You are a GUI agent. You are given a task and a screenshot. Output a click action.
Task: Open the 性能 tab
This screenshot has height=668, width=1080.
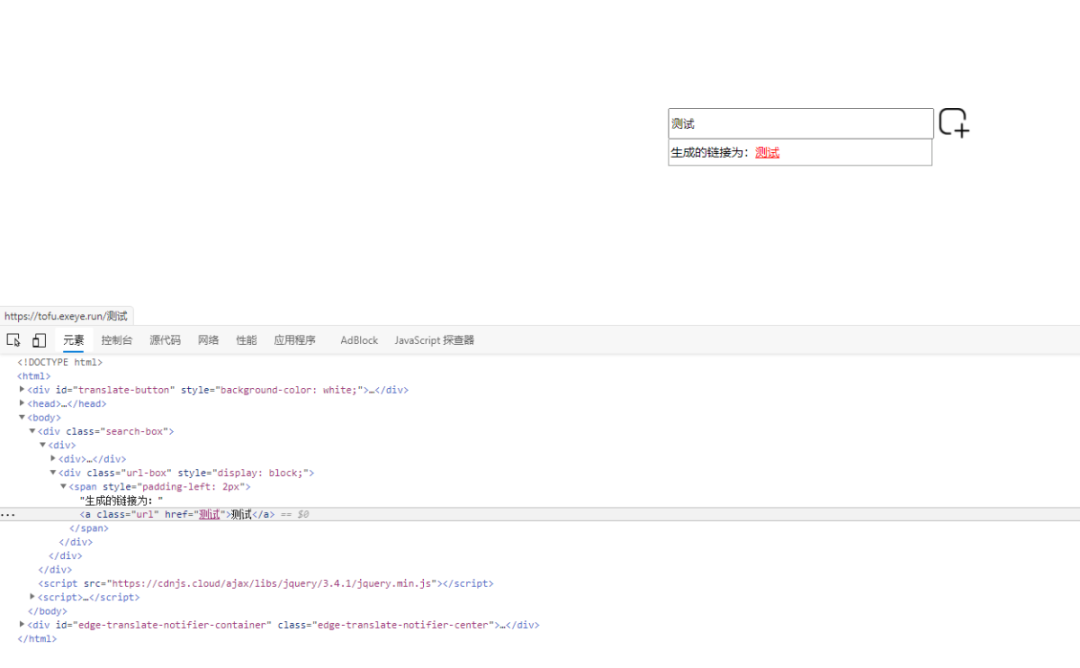click(246, 340)
